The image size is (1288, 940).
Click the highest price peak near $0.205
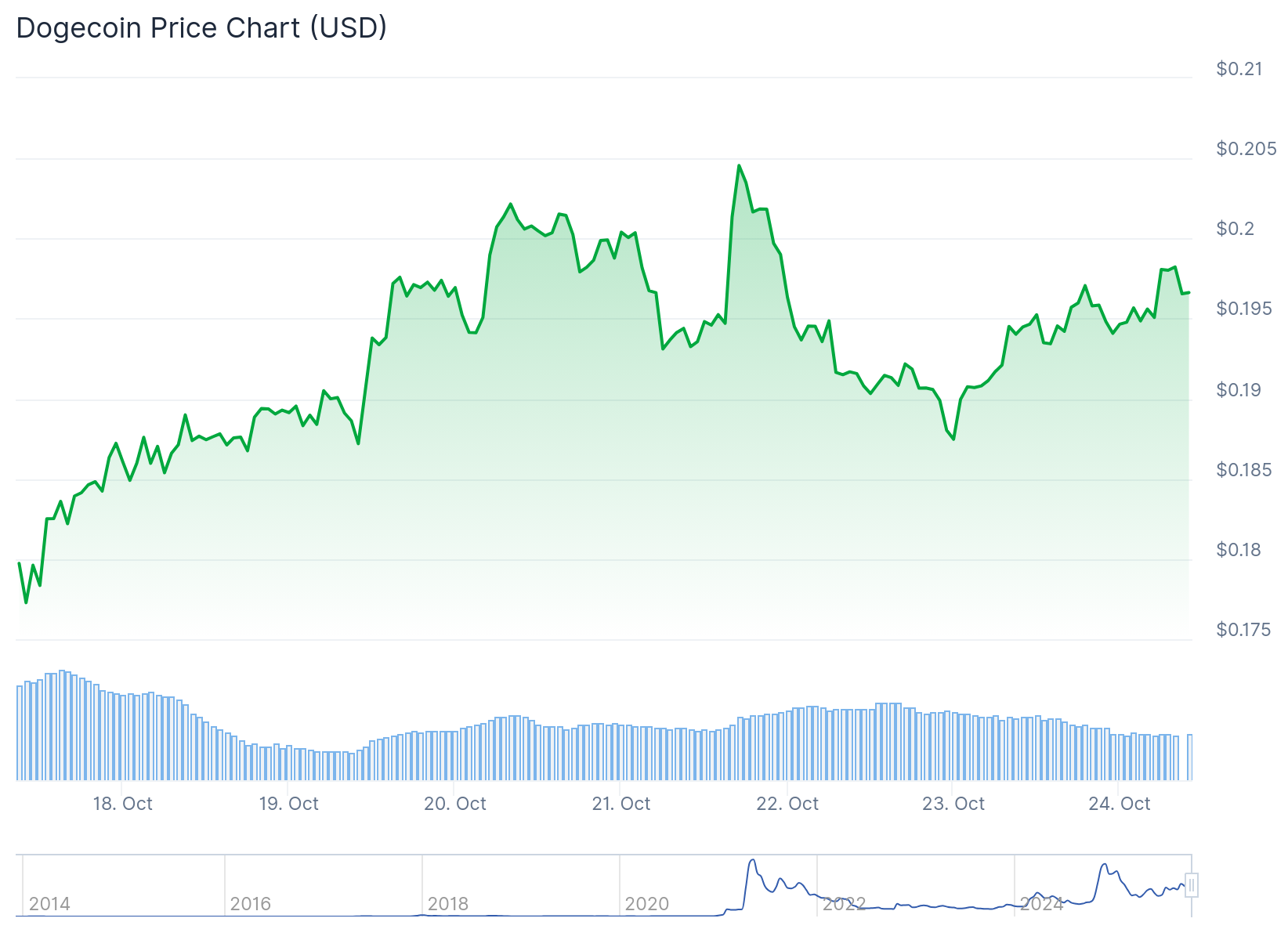(x=739, y=166)
